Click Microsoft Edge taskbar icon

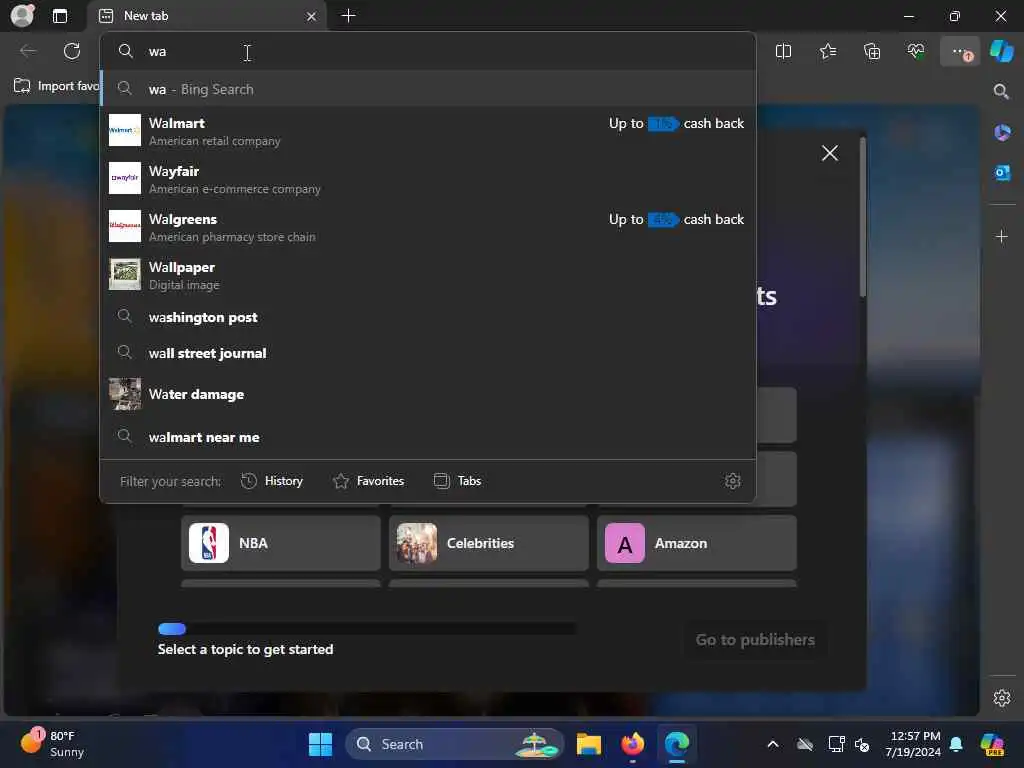pyautogui.click(x=677, y=744)
